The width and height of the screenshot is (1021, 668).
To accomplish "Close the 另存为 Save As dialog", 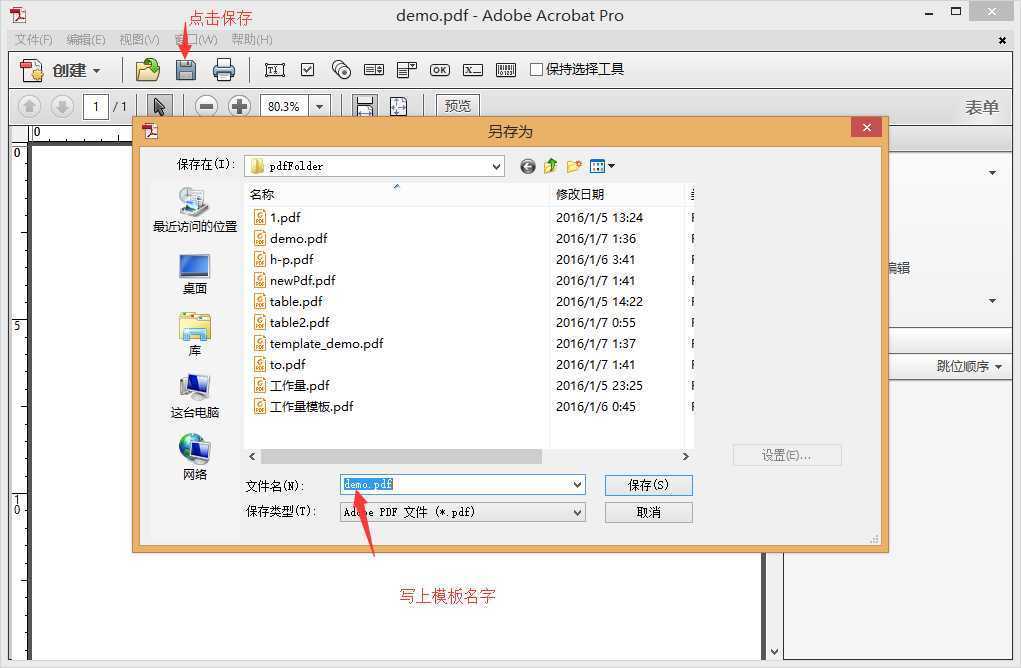I will (x=866, y=128).
